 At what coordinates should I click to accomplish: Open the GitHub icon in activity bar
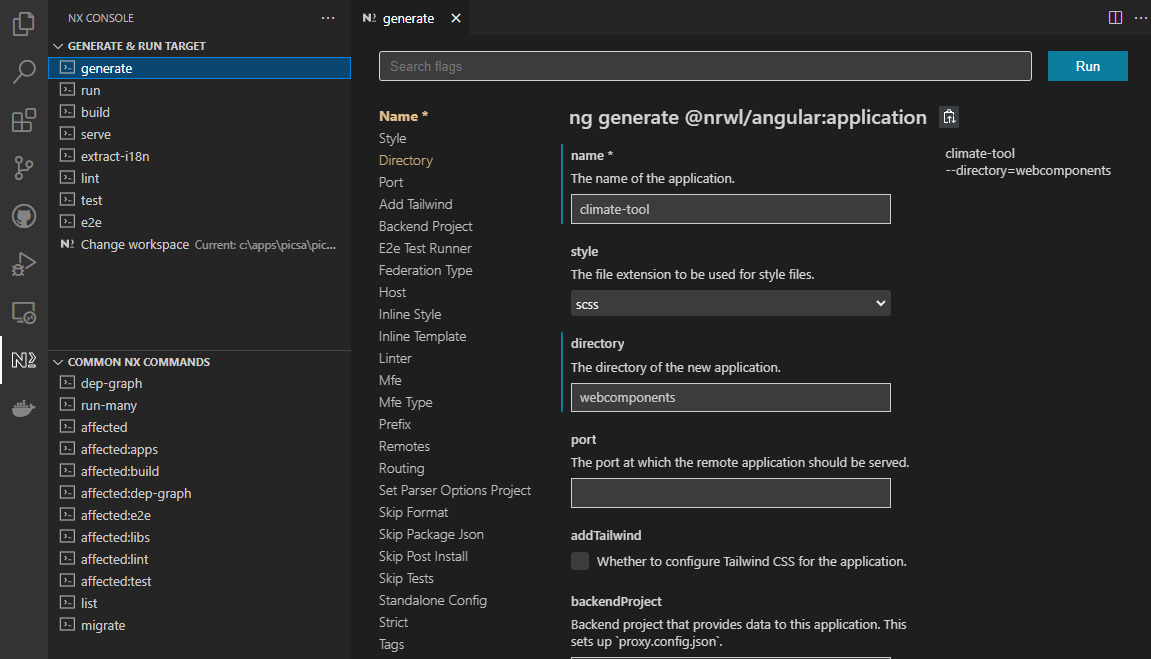(24, 216)
